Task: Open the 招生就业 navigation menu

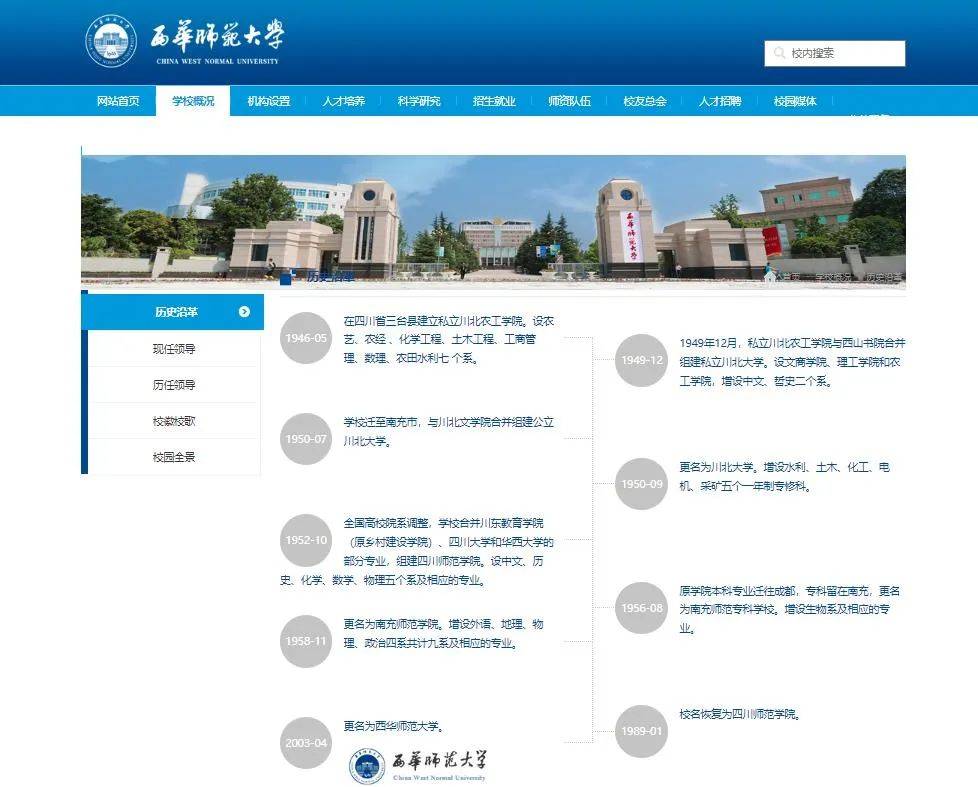Action: pos(494,101)
